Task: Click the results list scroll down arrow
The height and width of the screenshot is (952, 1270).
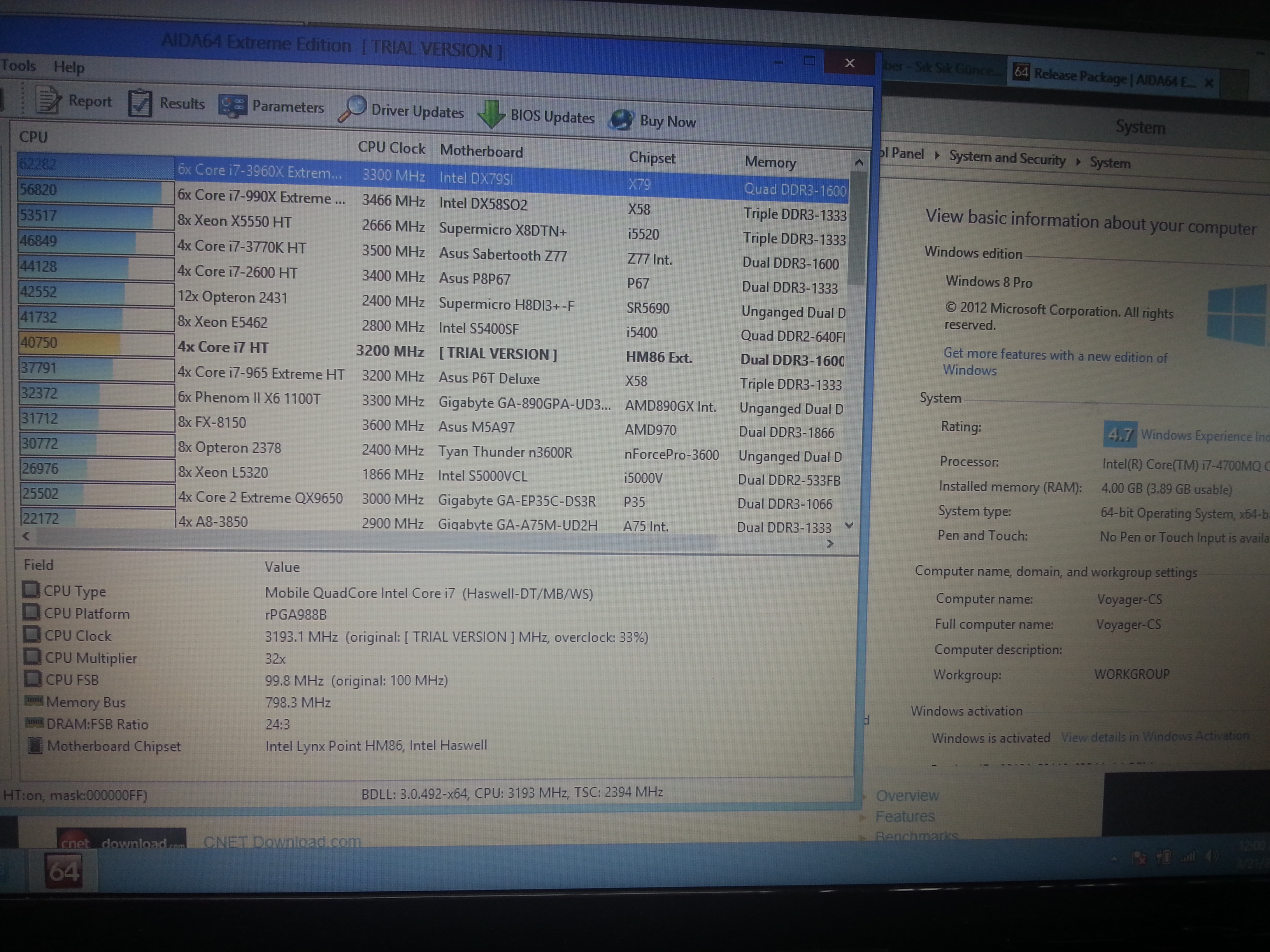Action: pyautogui.click(x=850, y=525)
